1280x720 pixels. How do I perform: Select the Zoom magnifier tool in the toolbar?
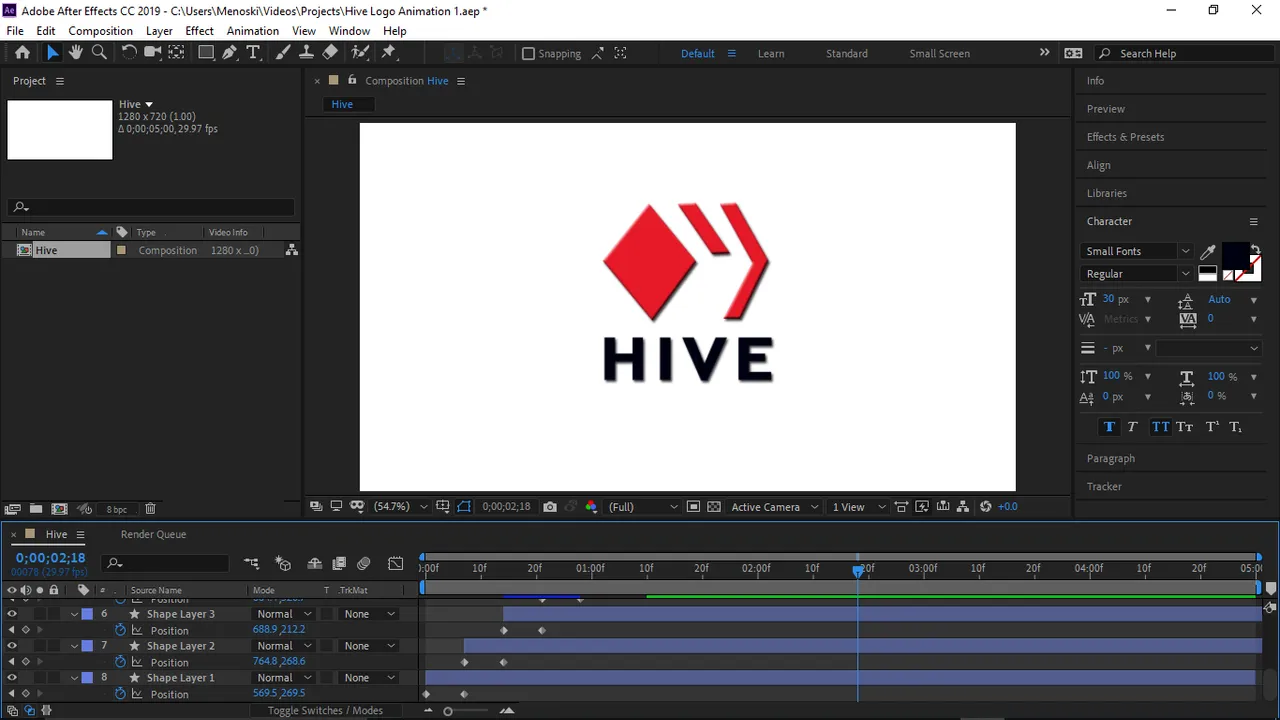coord(99,53)
